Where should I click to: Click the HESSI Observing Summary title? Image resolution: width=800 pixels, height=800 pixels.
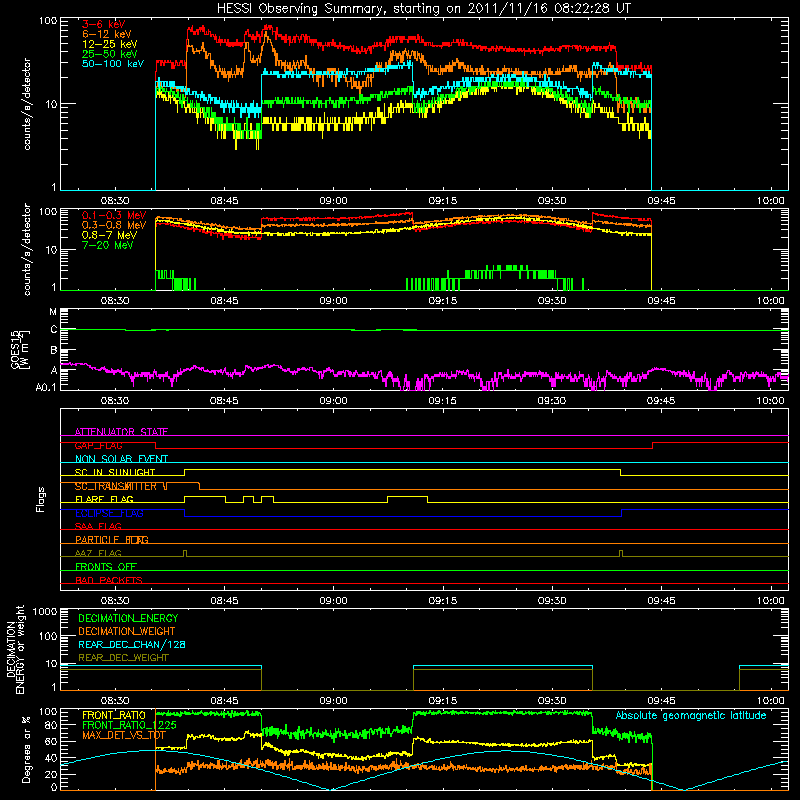(x=423, y=9)
